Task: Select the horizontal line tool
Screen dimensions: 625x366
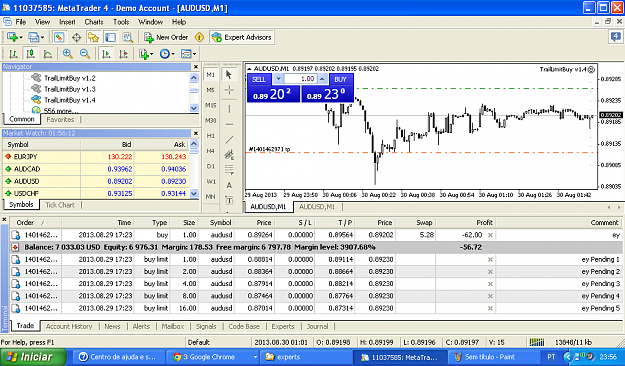Action: pyautogui.click(x=229, y=124)
